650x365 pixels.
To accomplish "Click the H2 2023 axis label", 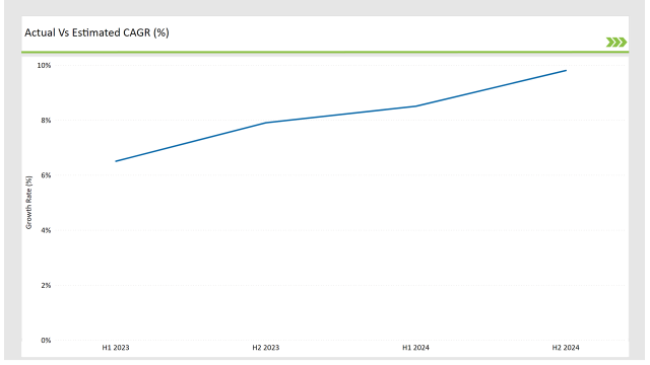I will click(266, 348).
